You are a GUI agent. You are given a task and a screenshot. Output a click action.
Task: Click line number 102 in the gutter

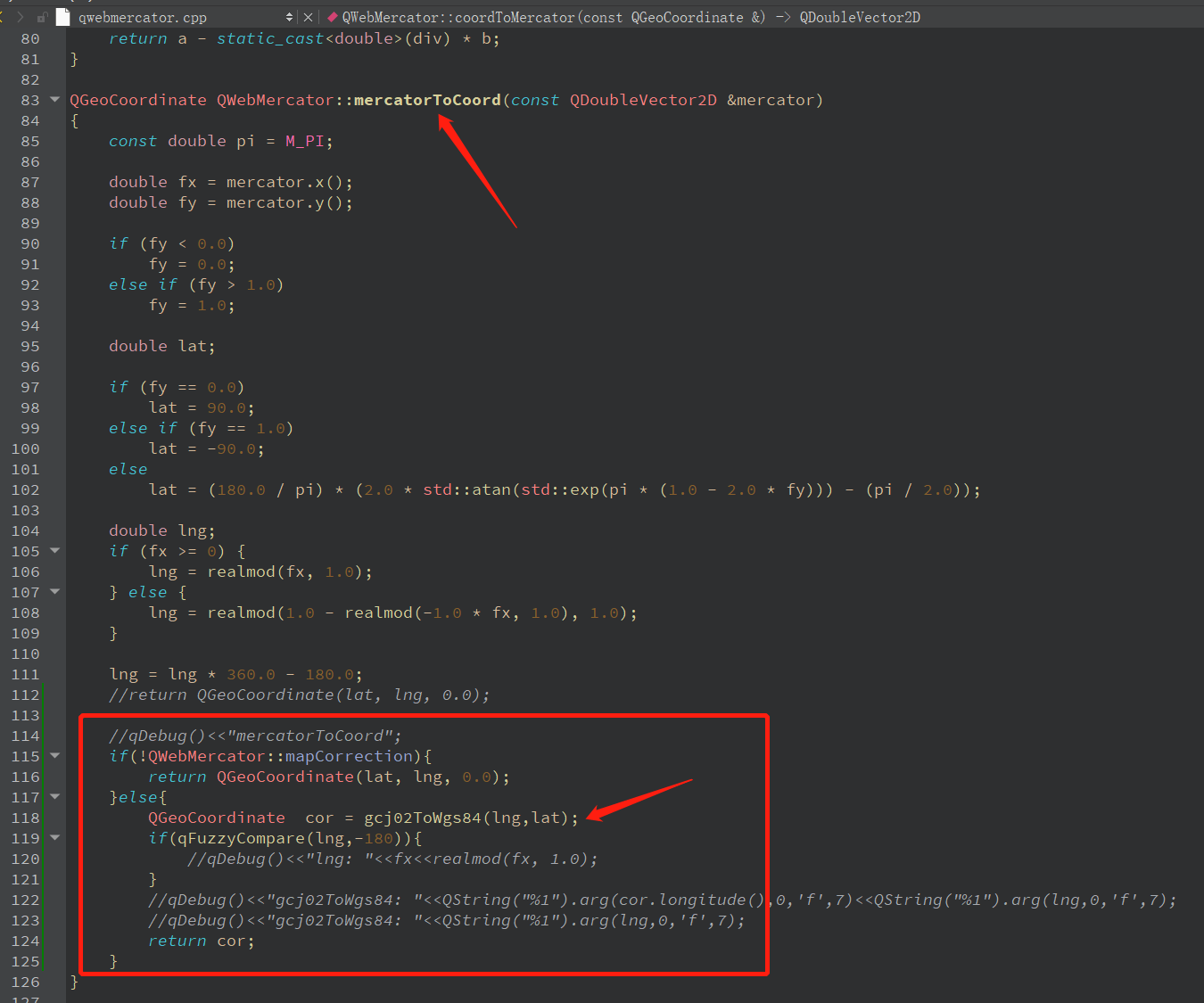point(26,490)
